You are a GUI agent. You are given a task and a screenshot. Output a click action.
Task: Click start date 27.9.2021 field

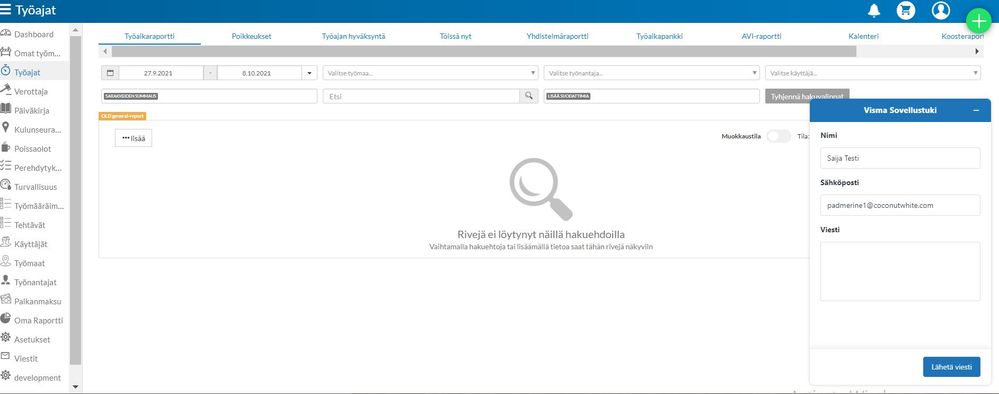161,73
